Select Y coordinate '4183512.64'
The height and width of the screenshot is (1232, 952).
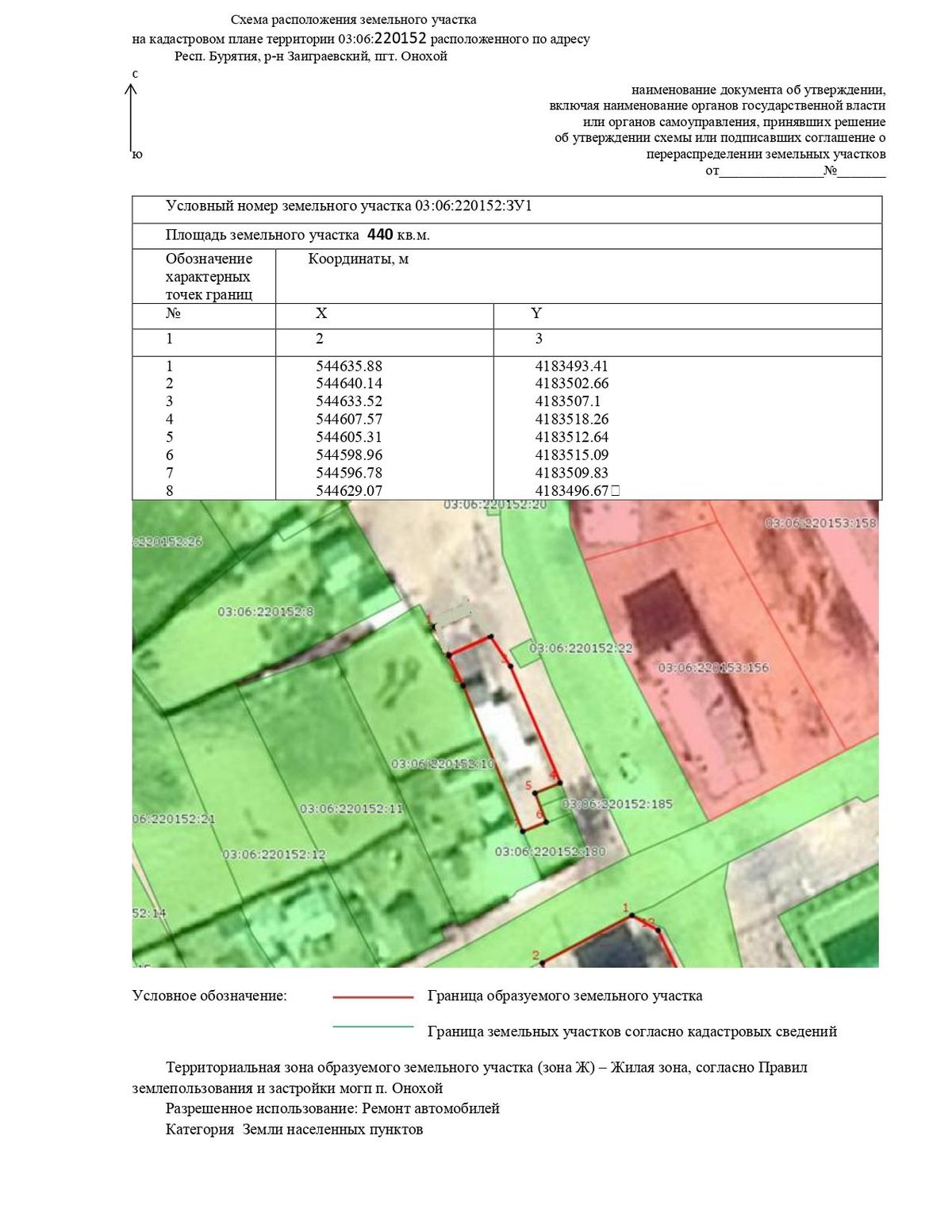pyautogui.click(x=572, y=437)
